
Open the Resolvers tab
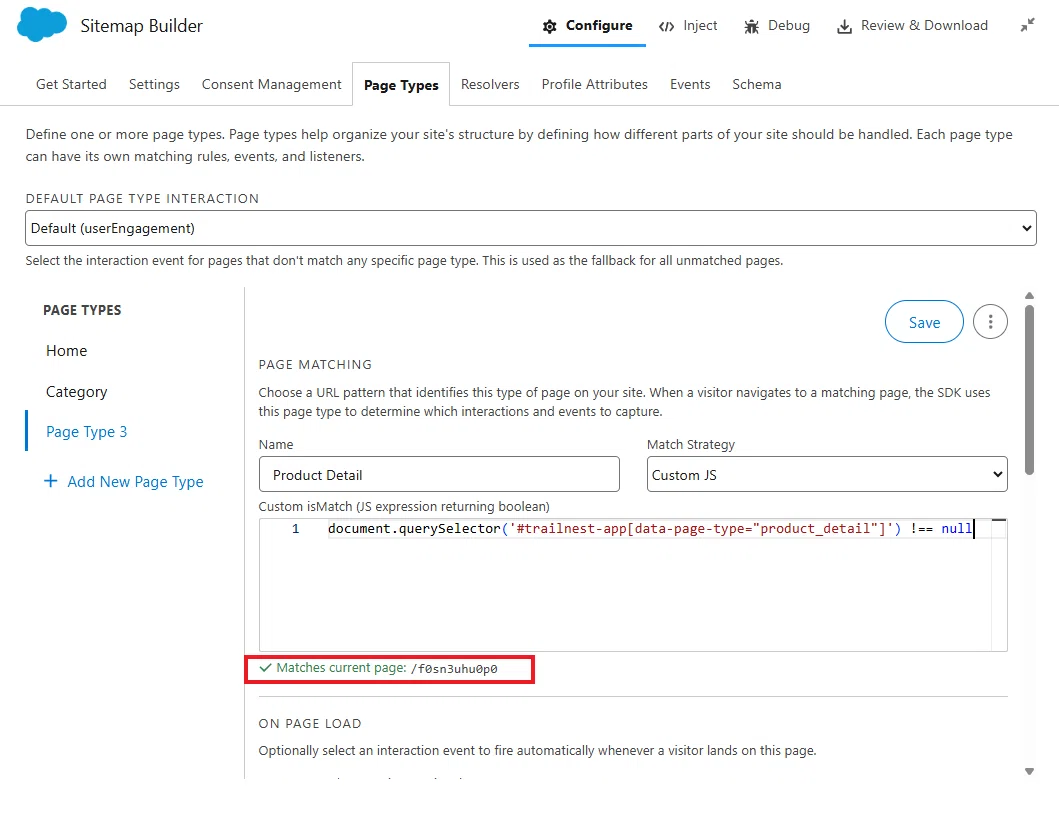pyautogui.click(x=490, y=84)
